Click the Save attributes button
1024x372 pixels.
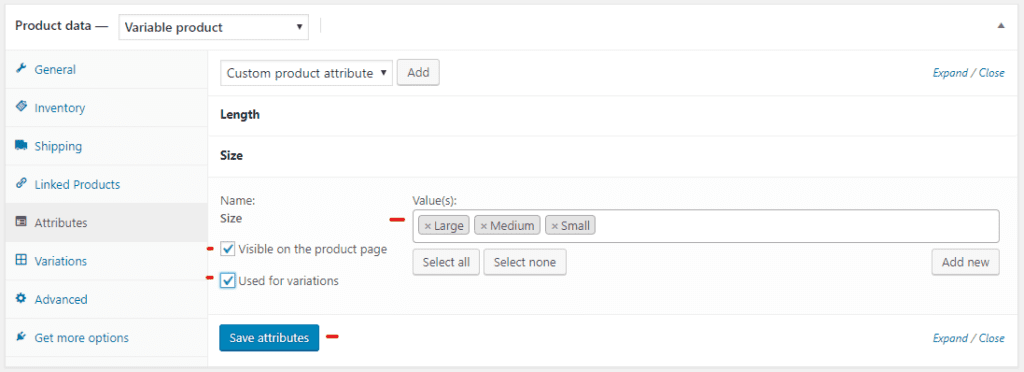269,338
